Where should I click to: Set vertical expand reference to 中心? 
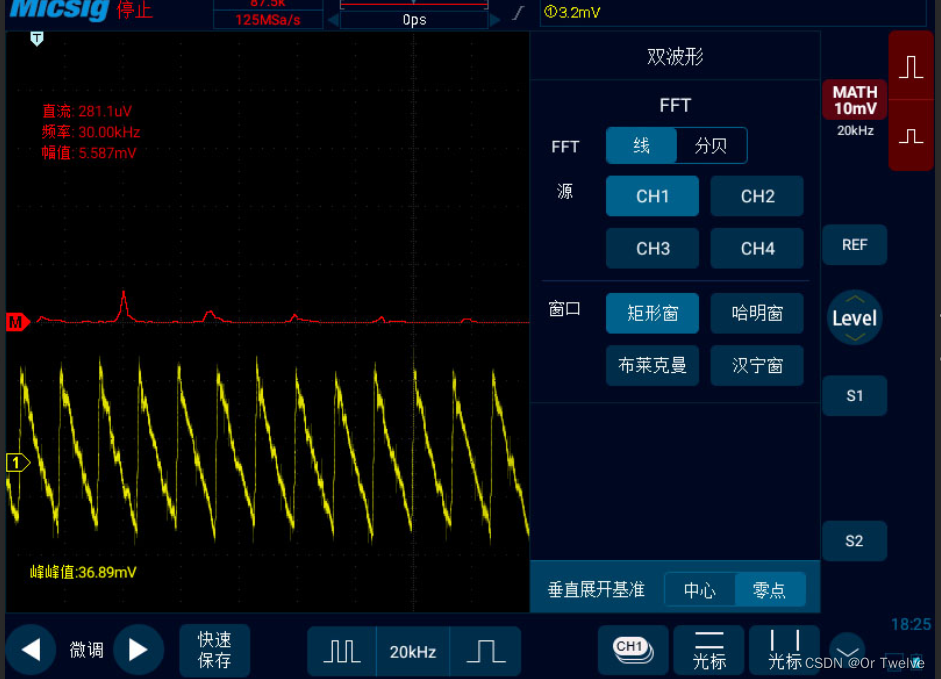click(700, 590)
